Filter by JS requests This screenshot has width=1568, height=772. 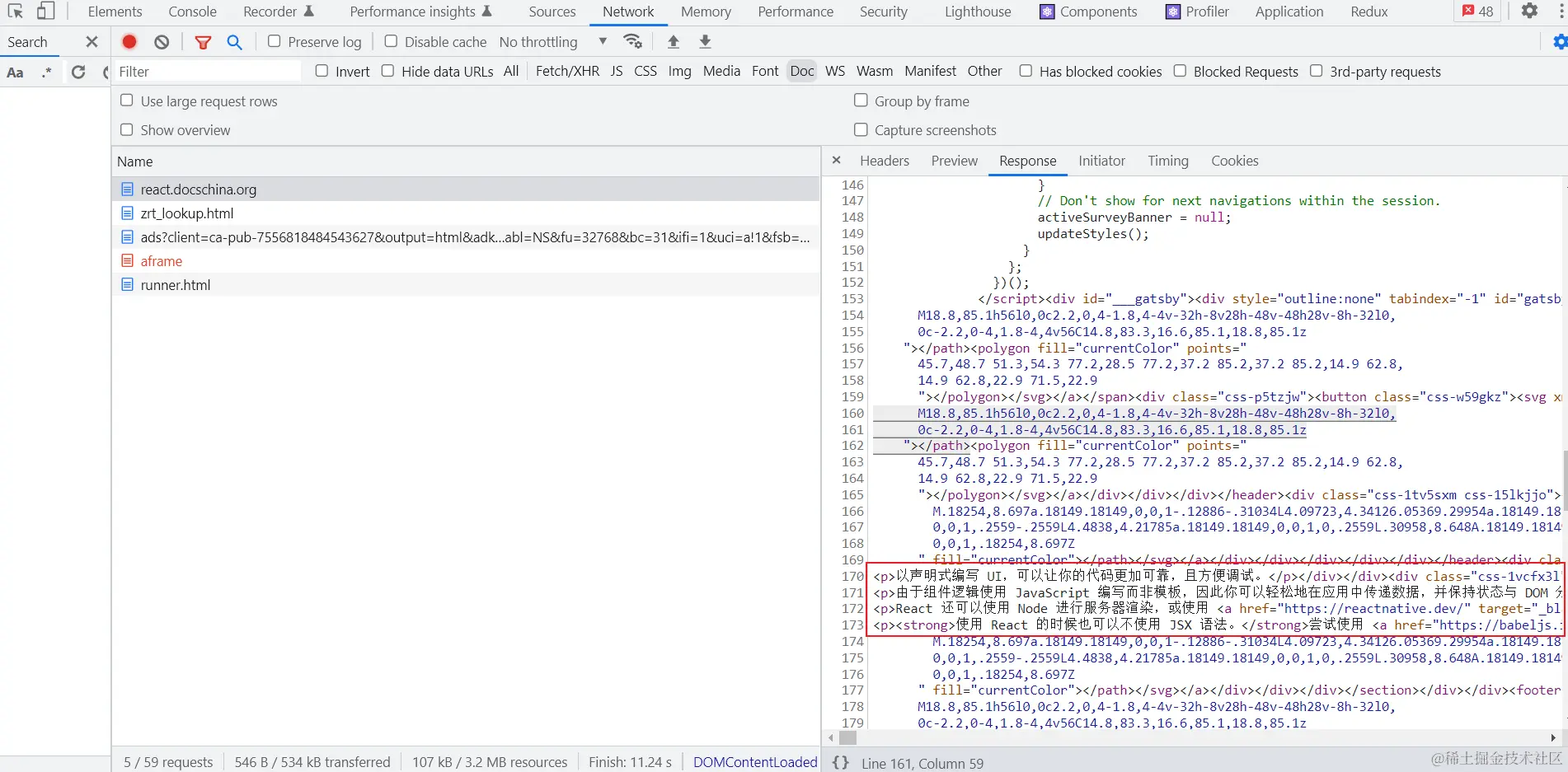pyautogui.click(x=617, y=72)
